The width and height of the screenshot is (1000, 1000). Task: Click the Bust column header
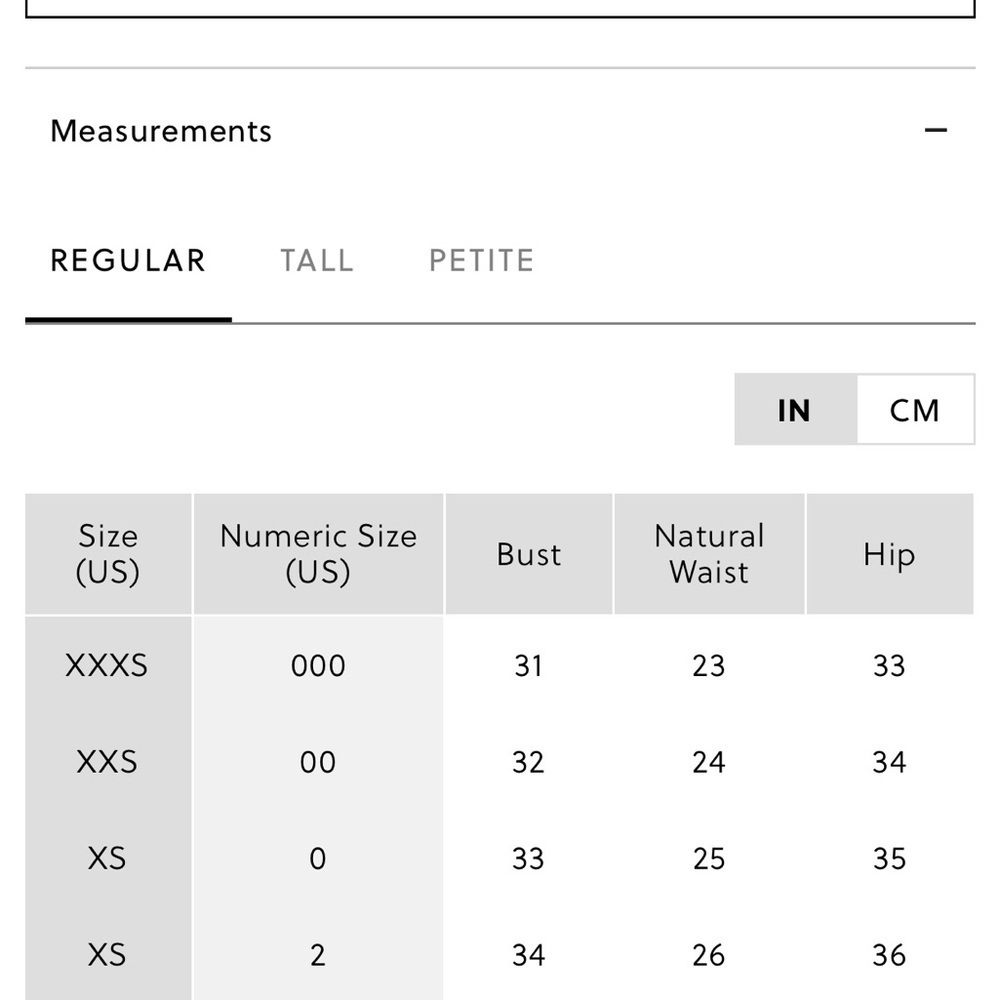tap(529, 554)
